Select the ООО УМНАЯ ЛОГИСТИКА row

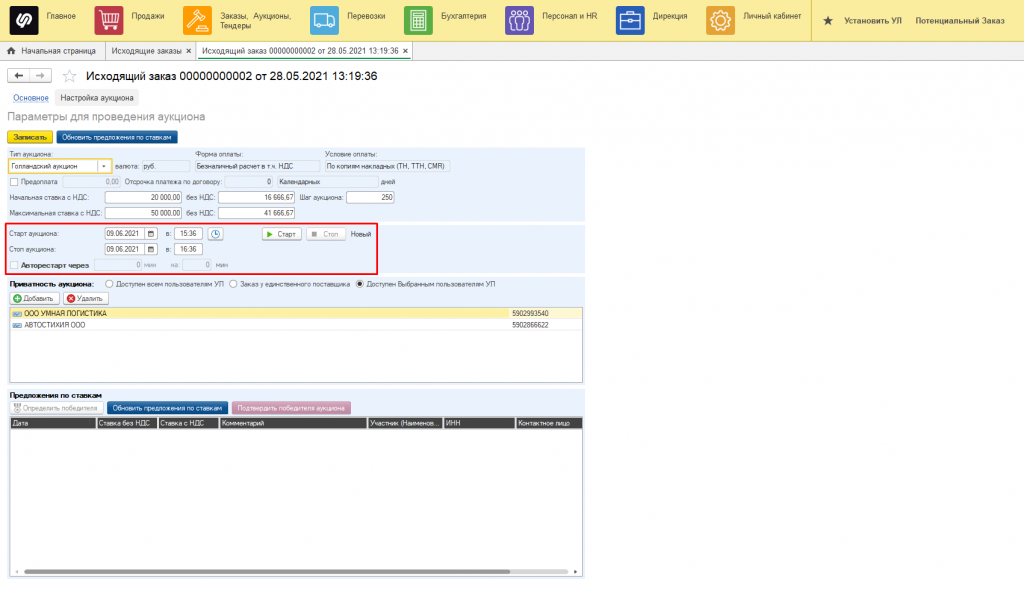[296, 313]
